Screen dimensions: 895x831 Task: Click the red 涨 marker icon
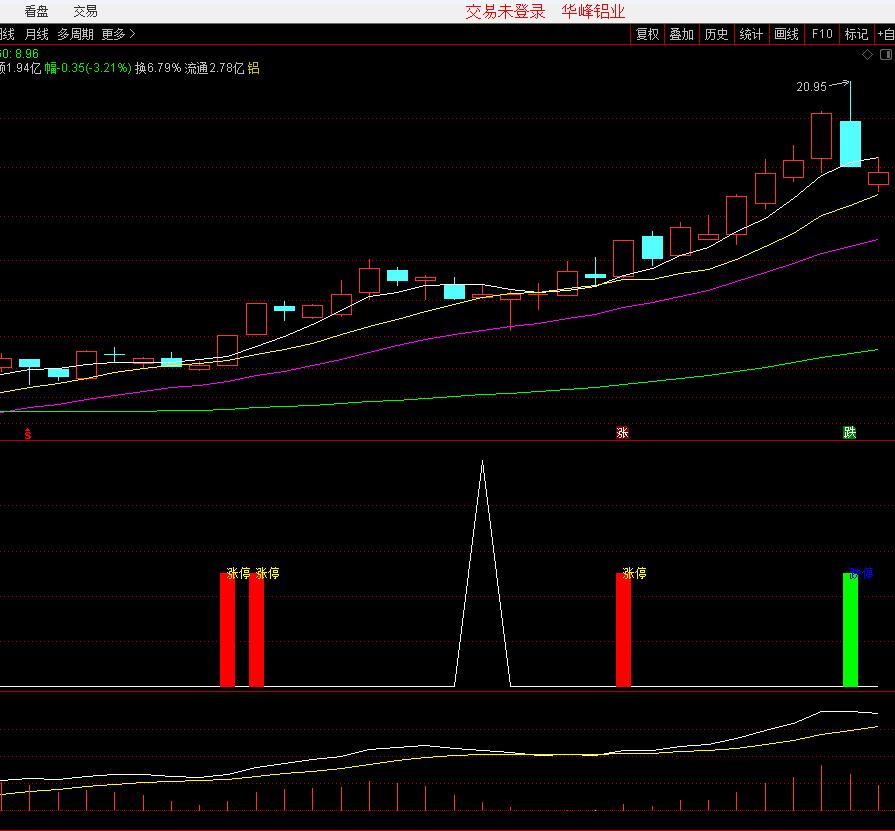coord(622,433)
